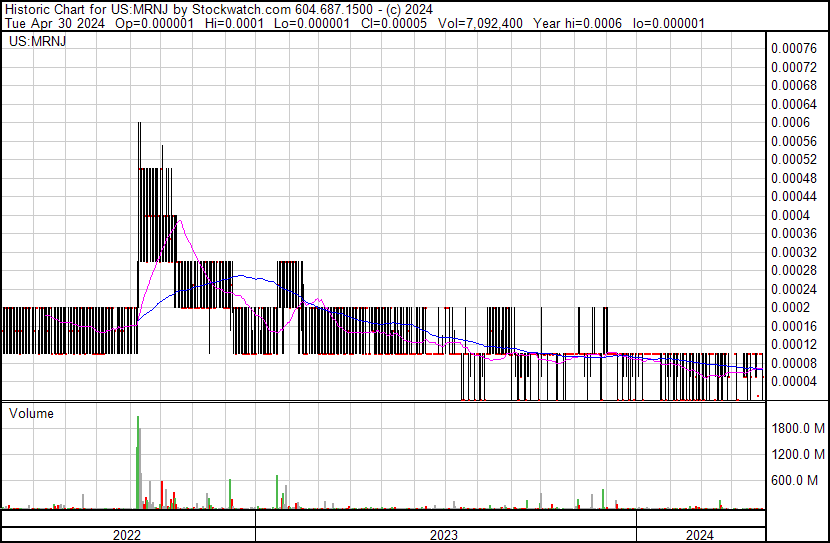Click the 0.0006 price axis label
This screenshot has width=830, height=543.
pyautogui.click(x=790, y=123)
